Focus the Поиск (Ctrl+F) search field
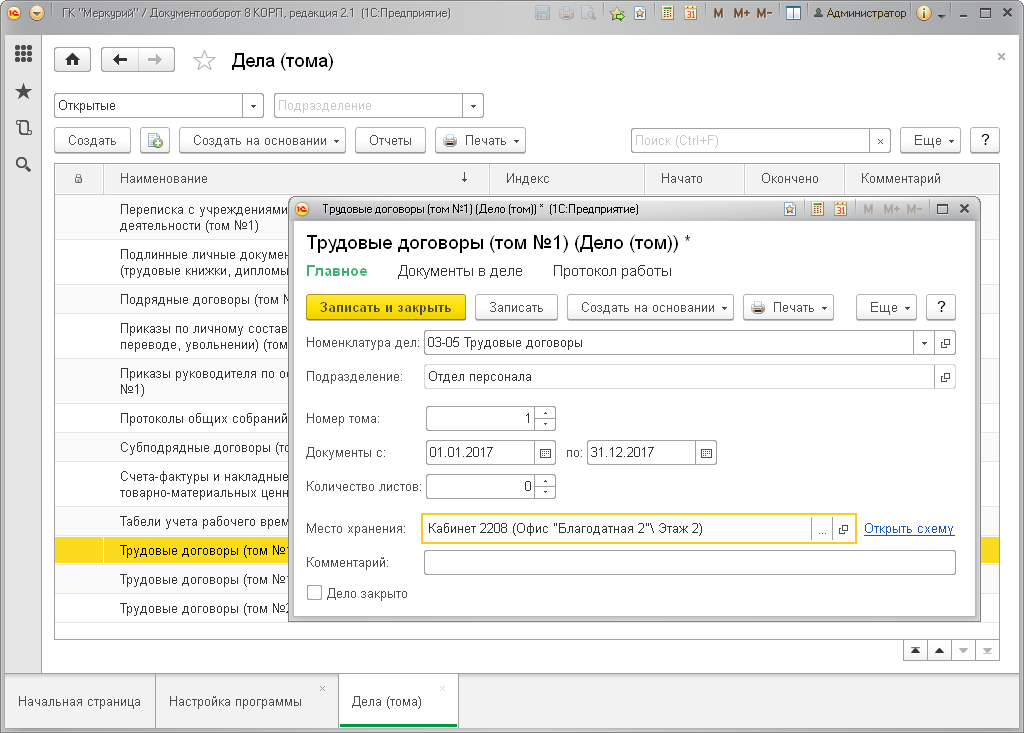1024x733 pixels. 750,140
